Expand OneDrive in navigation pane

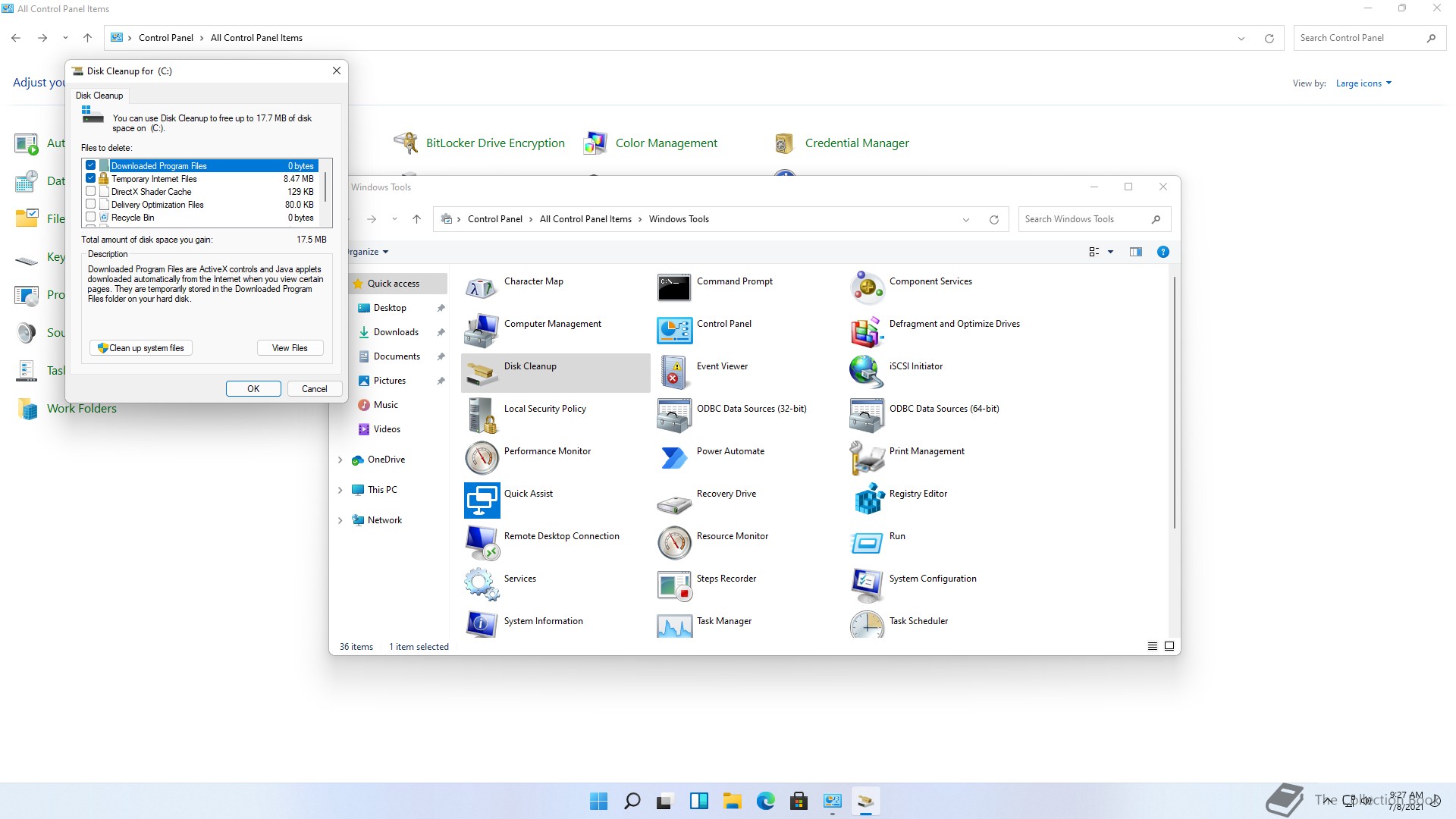pos(340,460)
